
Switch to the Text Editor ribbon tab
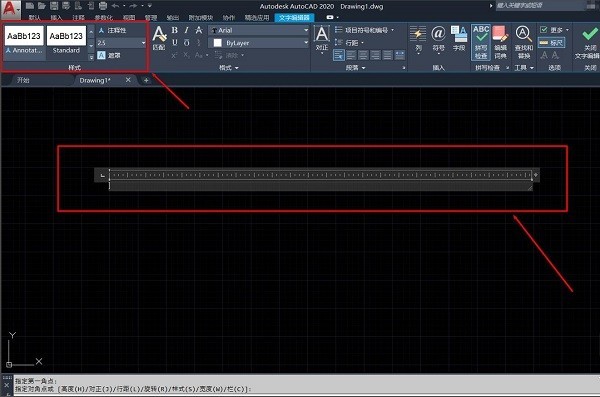294,18
